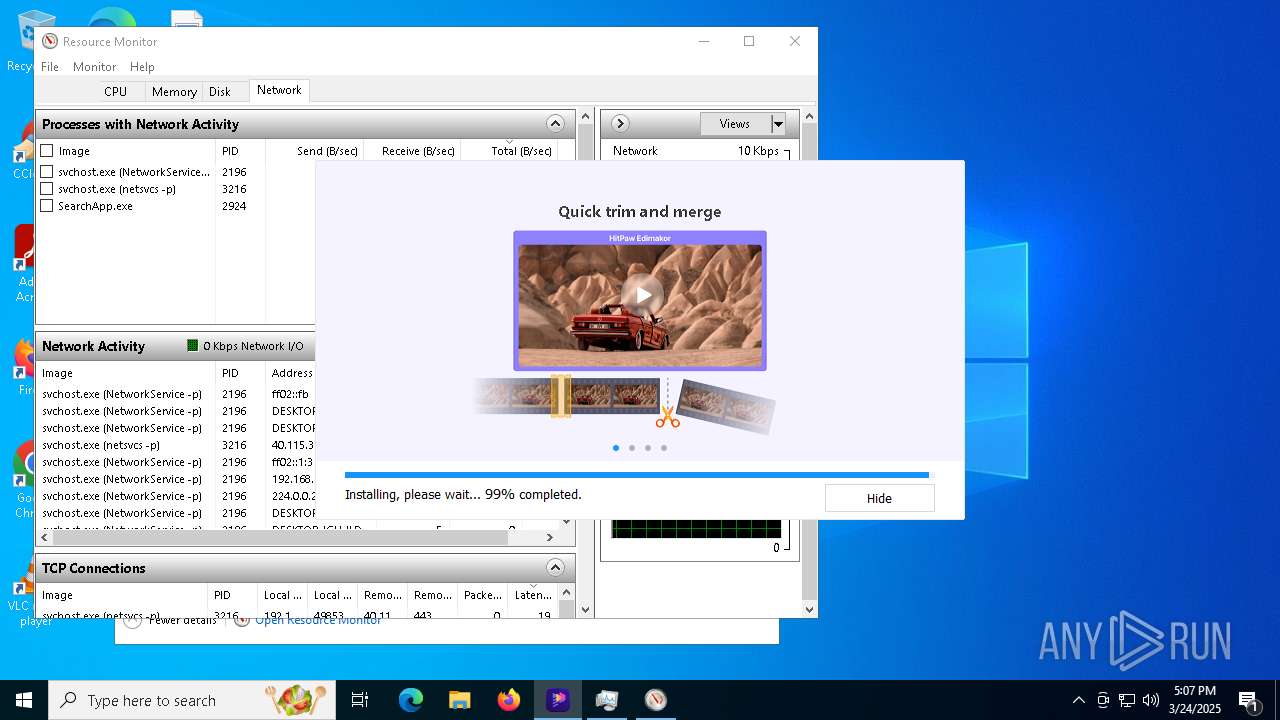Open the Recycle Bin desktop icon
The width and height of the screenshot is (1280, 720).
[36, 40]
